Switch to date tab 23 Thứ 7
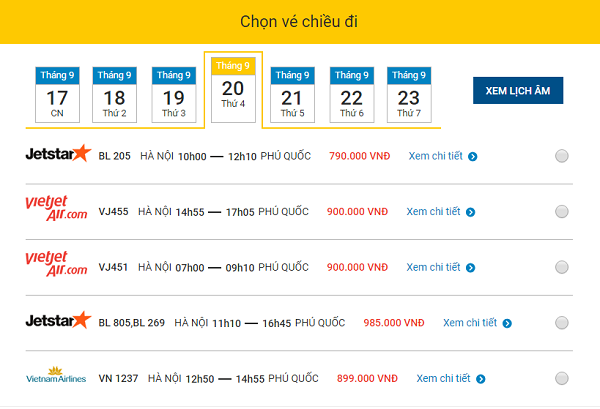Screen dimensions: 600x409 click(409, 95)
